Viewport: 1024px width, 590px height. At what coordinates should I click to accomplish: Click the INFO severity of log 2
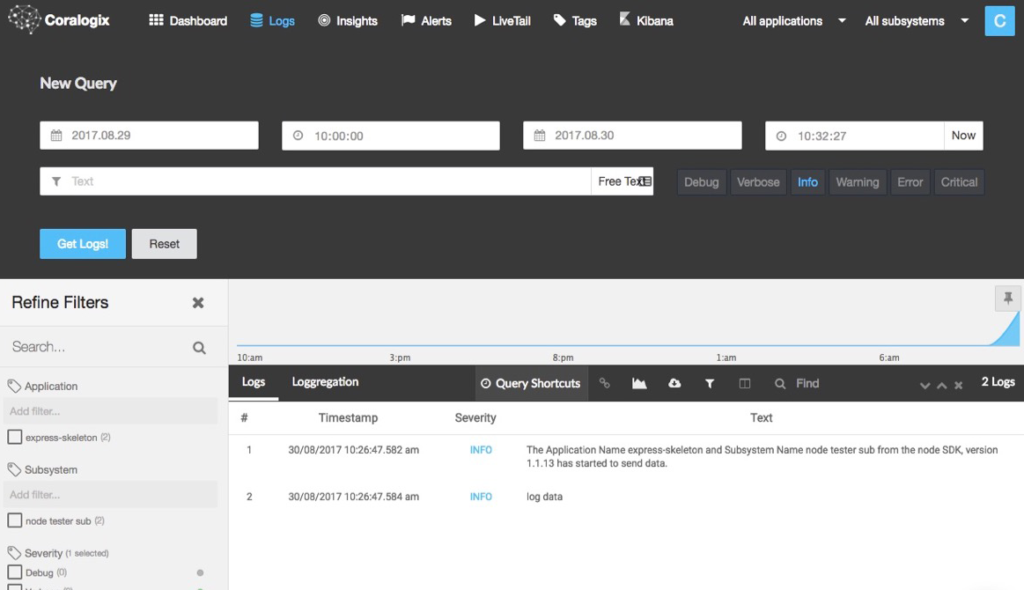[x=481, y=497]
